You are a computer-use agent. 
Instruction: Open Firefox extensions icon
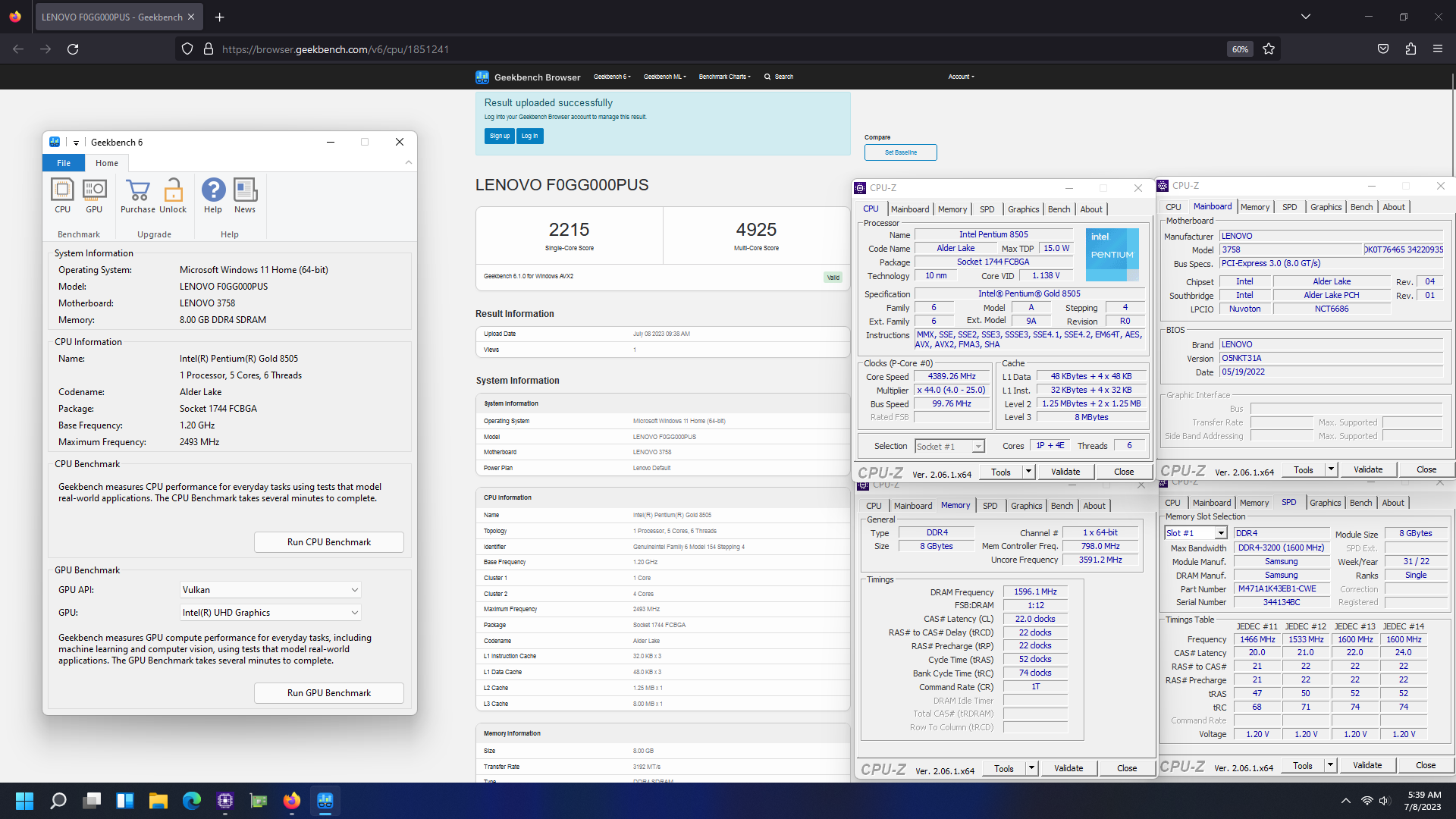(x=1410, y=49)
